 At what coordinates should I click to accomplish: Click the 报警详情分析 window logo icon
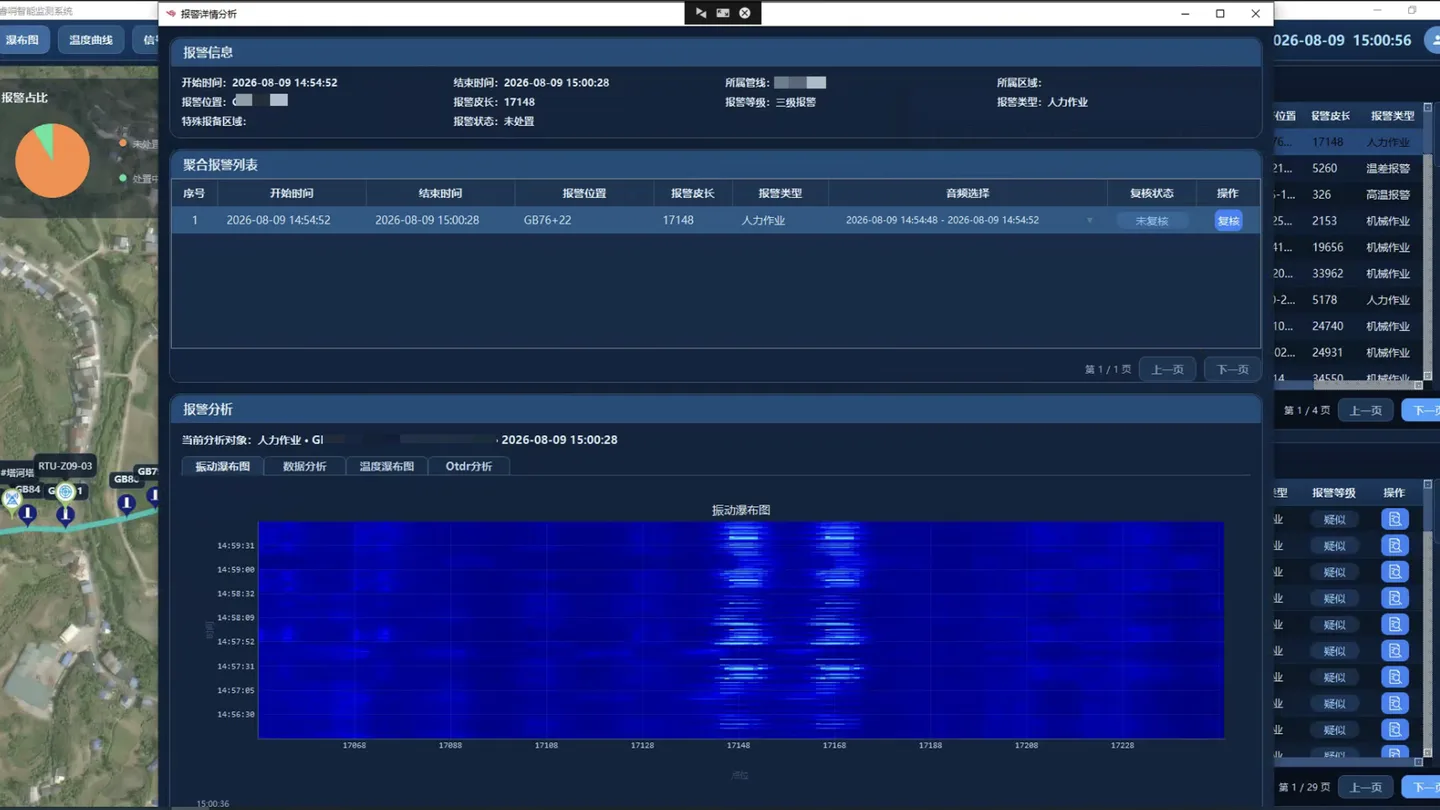[x=172, y=14]
